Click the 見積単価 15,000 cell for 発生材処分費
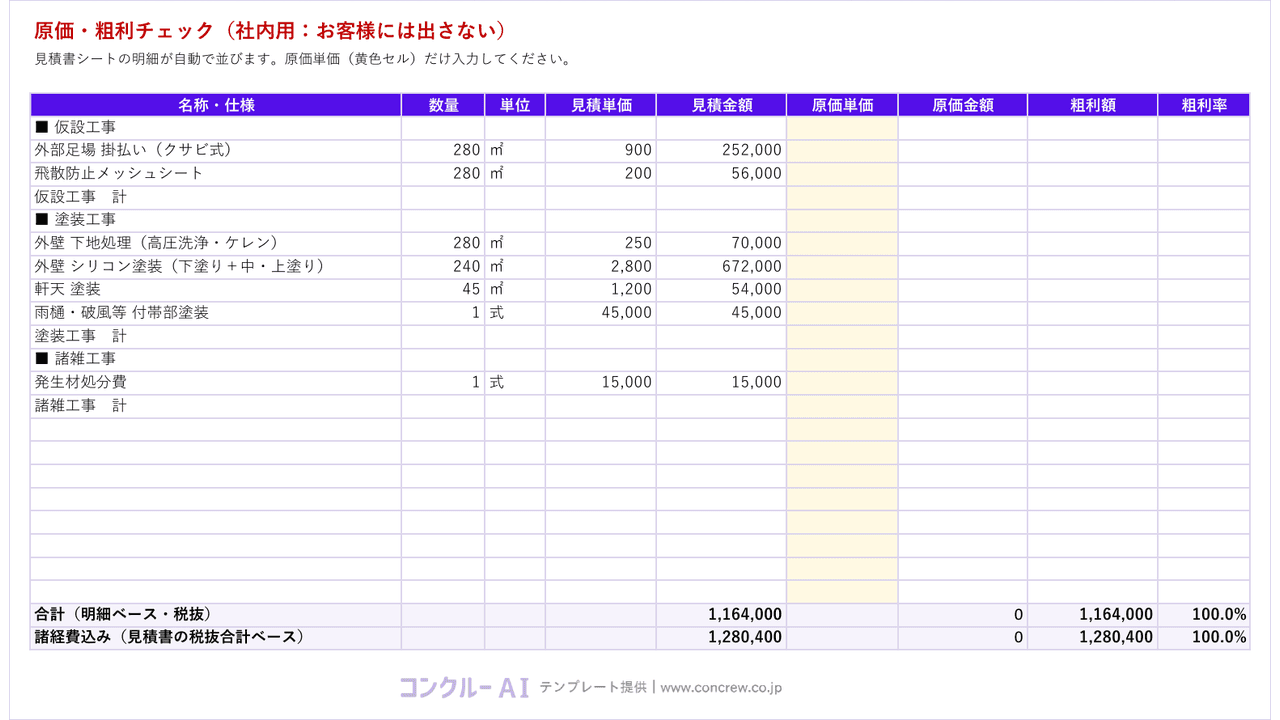 [x=601, y=383]
